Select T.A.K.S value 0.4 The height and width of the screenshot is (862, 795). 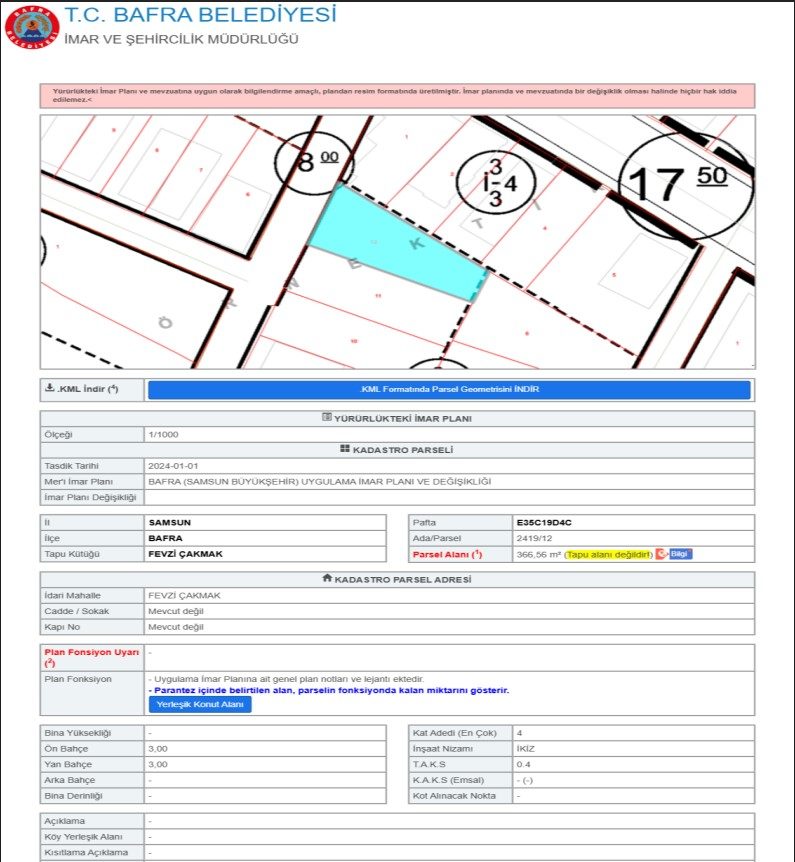pos(523,764)
